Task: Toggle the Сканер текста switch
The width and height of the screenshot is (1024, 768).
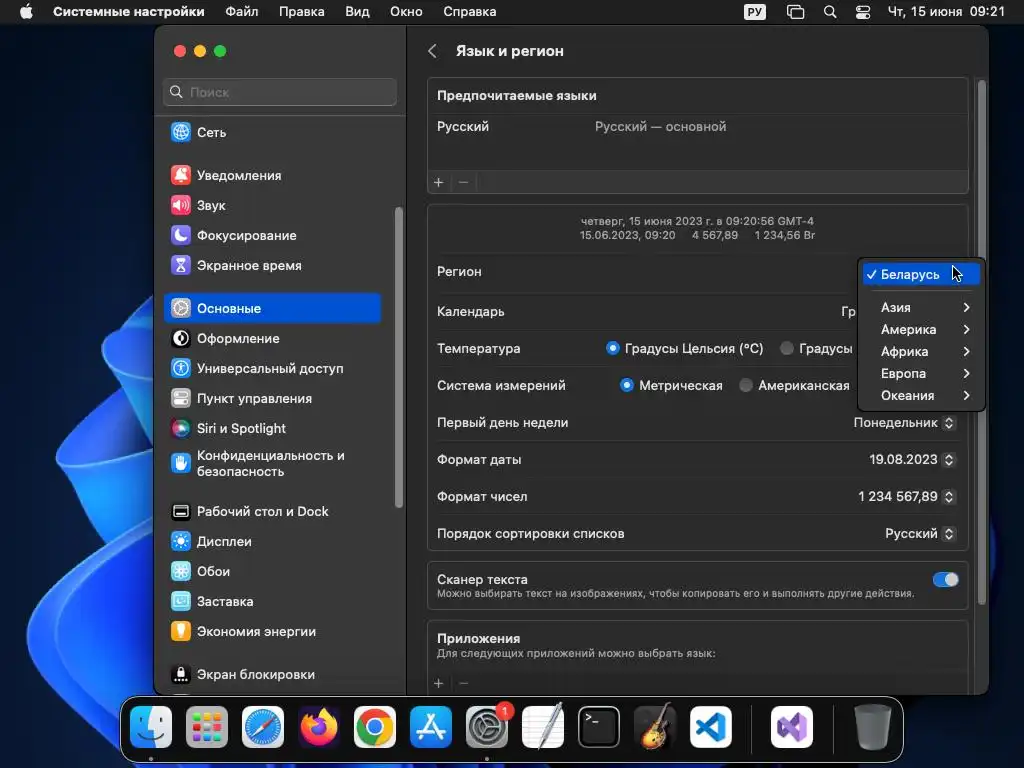Action: click(x=946, y=579)
